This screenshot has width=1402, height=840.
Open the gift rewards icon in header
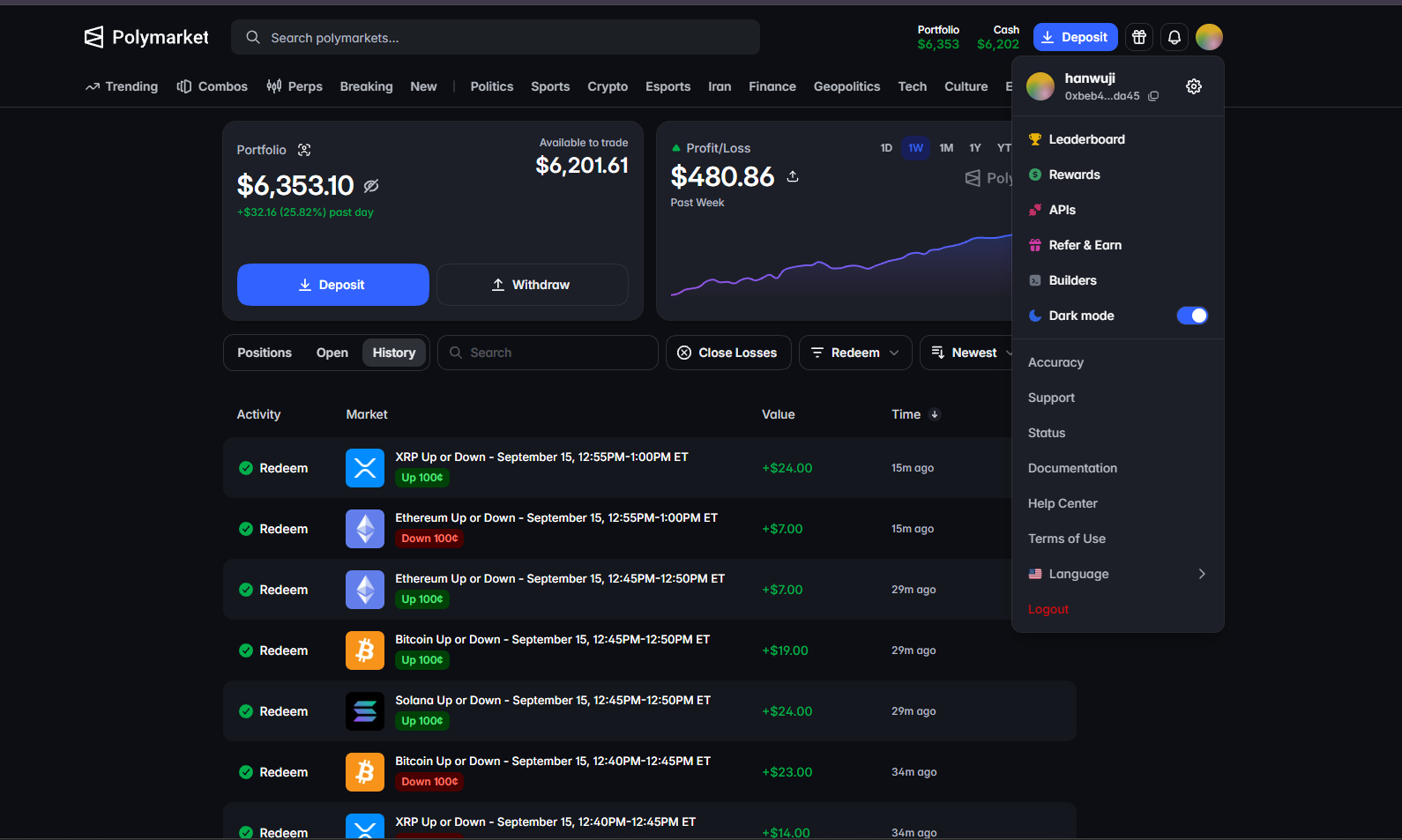[x=1139, y=37]
